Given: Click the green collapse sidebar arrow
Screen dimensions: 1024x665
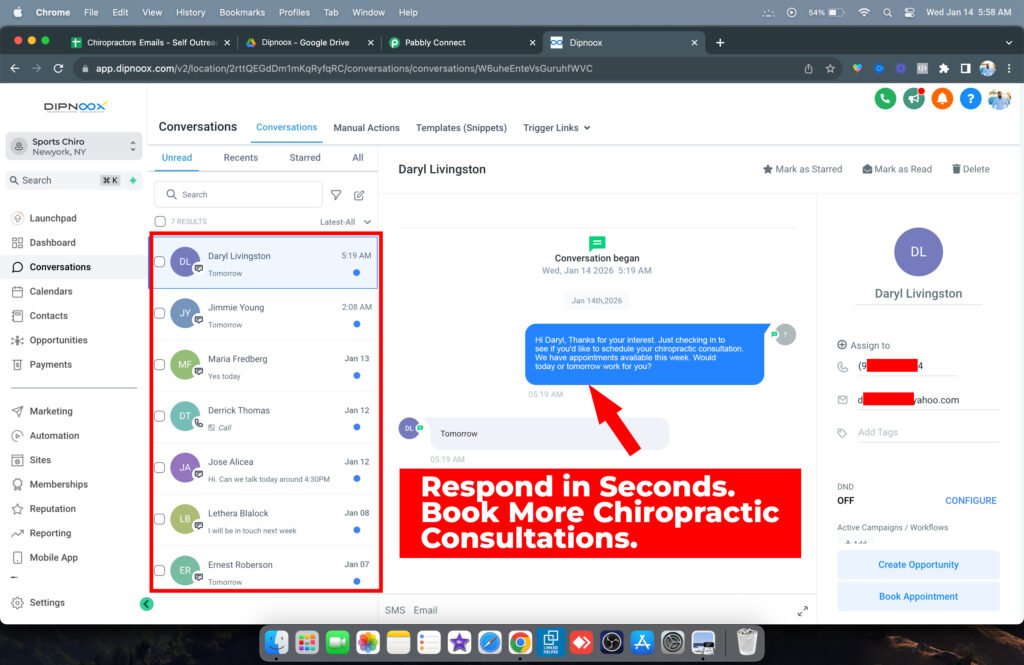Looking at the screenshot, I should pyautogui.click(x=146, y=604).
